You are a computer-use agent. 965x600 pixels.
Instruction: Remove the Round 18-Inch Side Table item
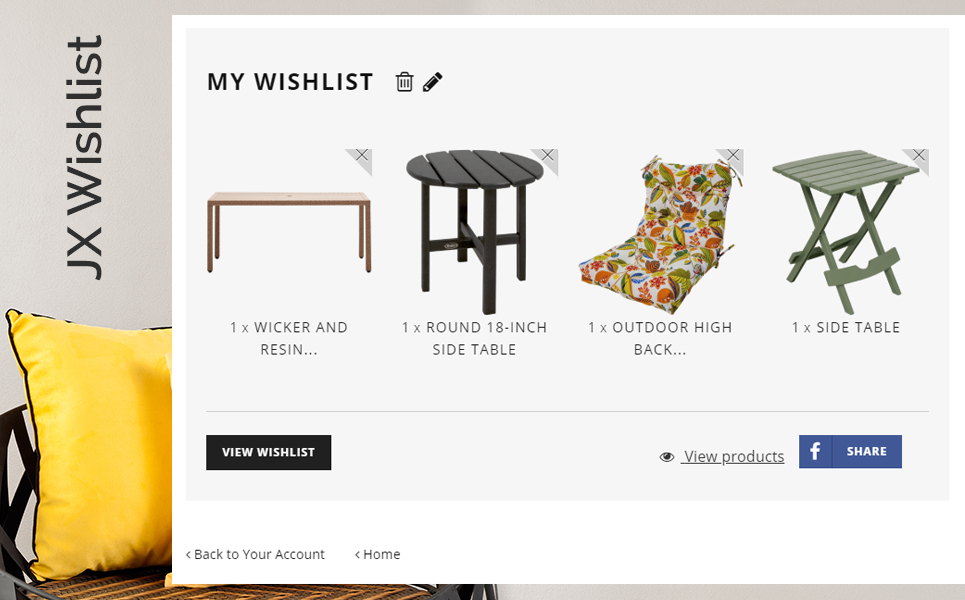pos(548,156)
